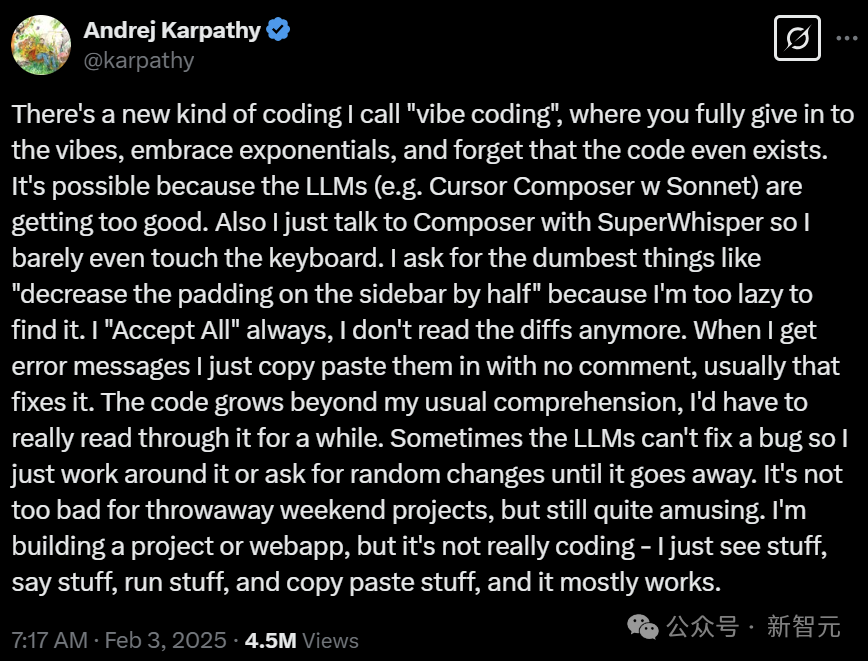868x661 pixels.
Task: Open Andrej Karpathy's profile avatar
Action: click(x=41, y=45)
